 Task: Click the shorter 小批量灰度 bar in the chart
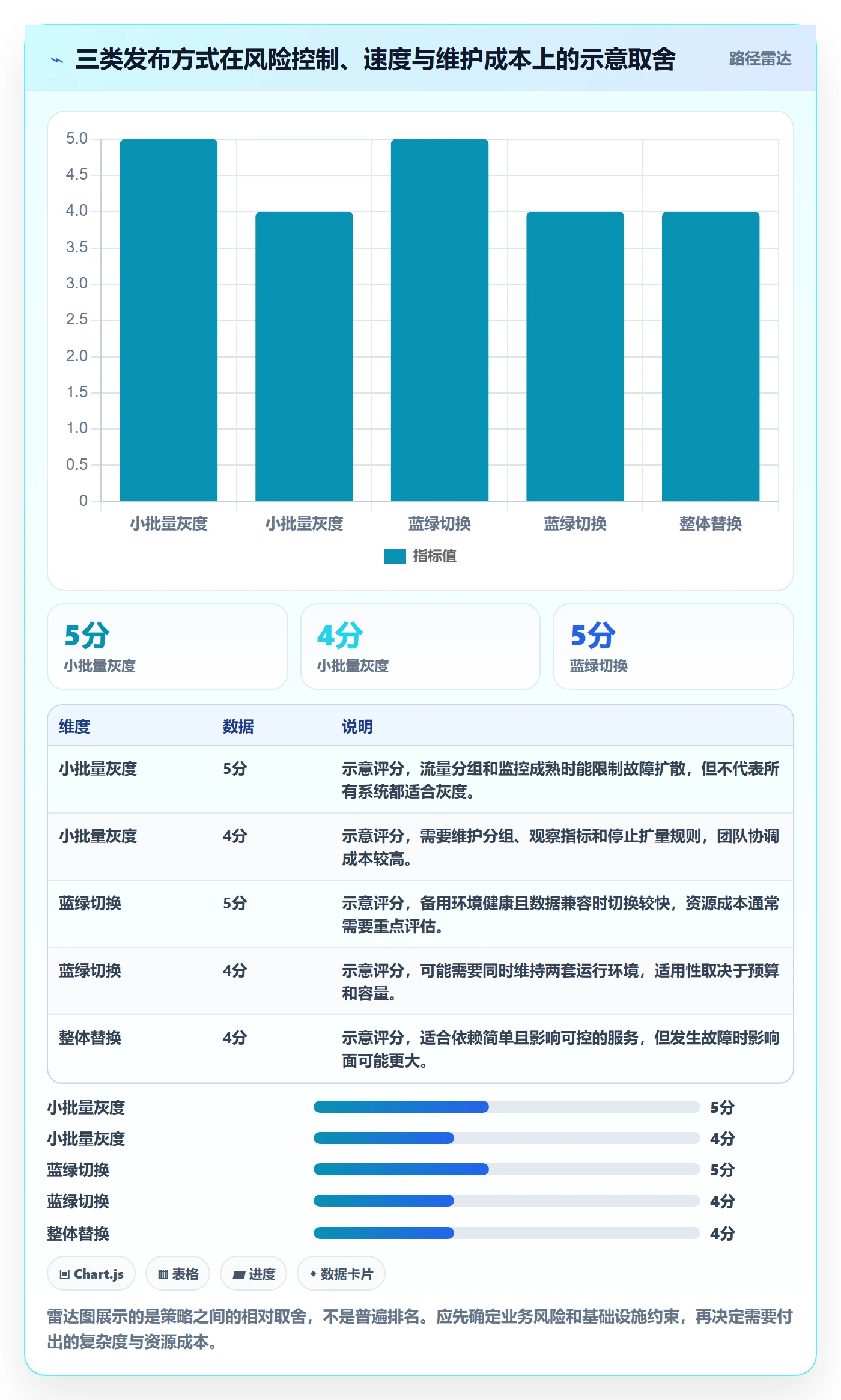coord(304,356)
